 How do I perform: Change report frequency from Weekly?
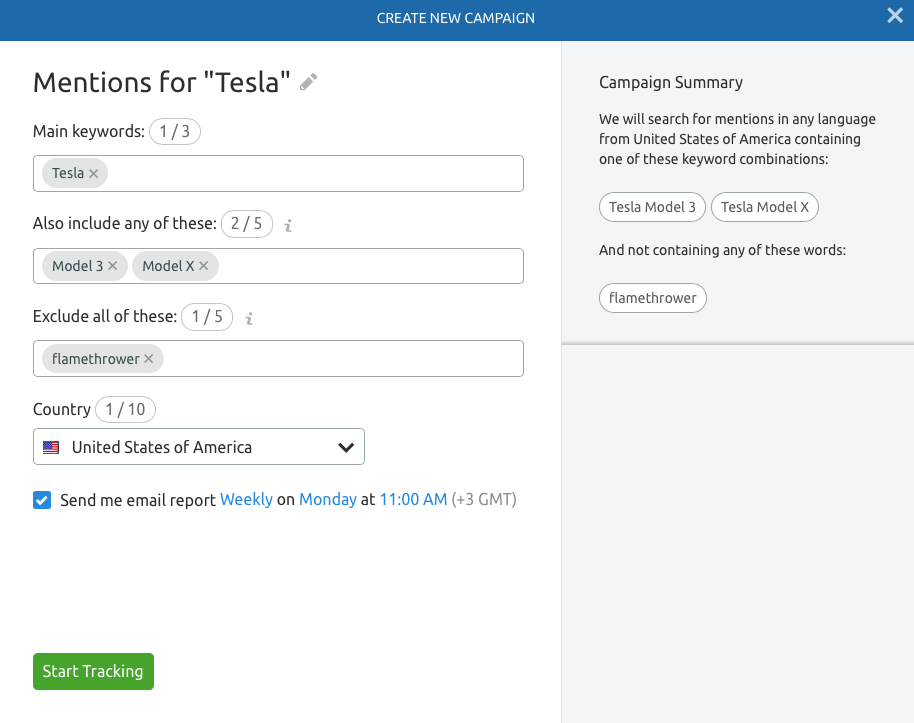pyautogui.click(x=246, y=500)
